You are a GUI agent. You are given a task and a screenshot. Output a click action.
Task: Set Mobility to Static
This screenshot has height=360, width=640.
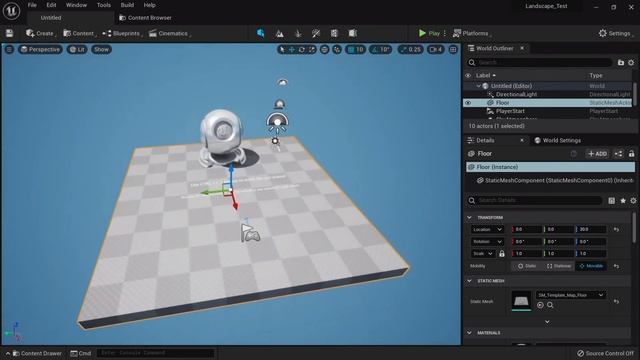click(x=527, y=266)
